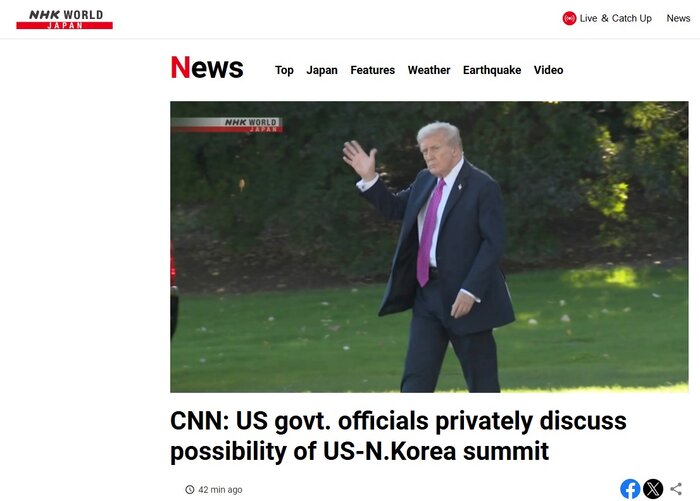Open the Japan news section

click(x=322, y=70)
